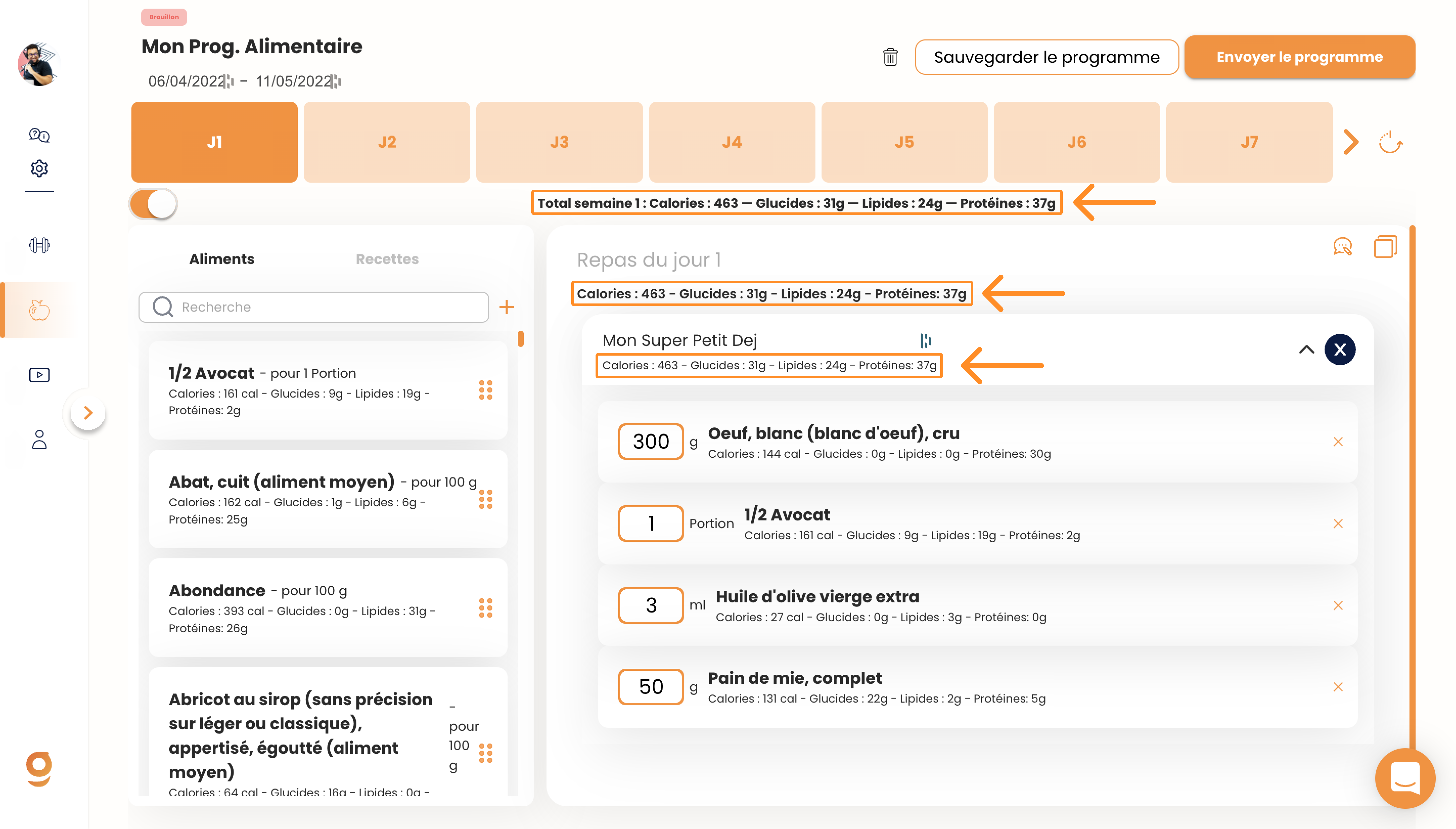Edit the 50 g quantity for Pain de mie
Image resolution: width=1456 pixels, height=829 pixels.
[x=650, y=687]
